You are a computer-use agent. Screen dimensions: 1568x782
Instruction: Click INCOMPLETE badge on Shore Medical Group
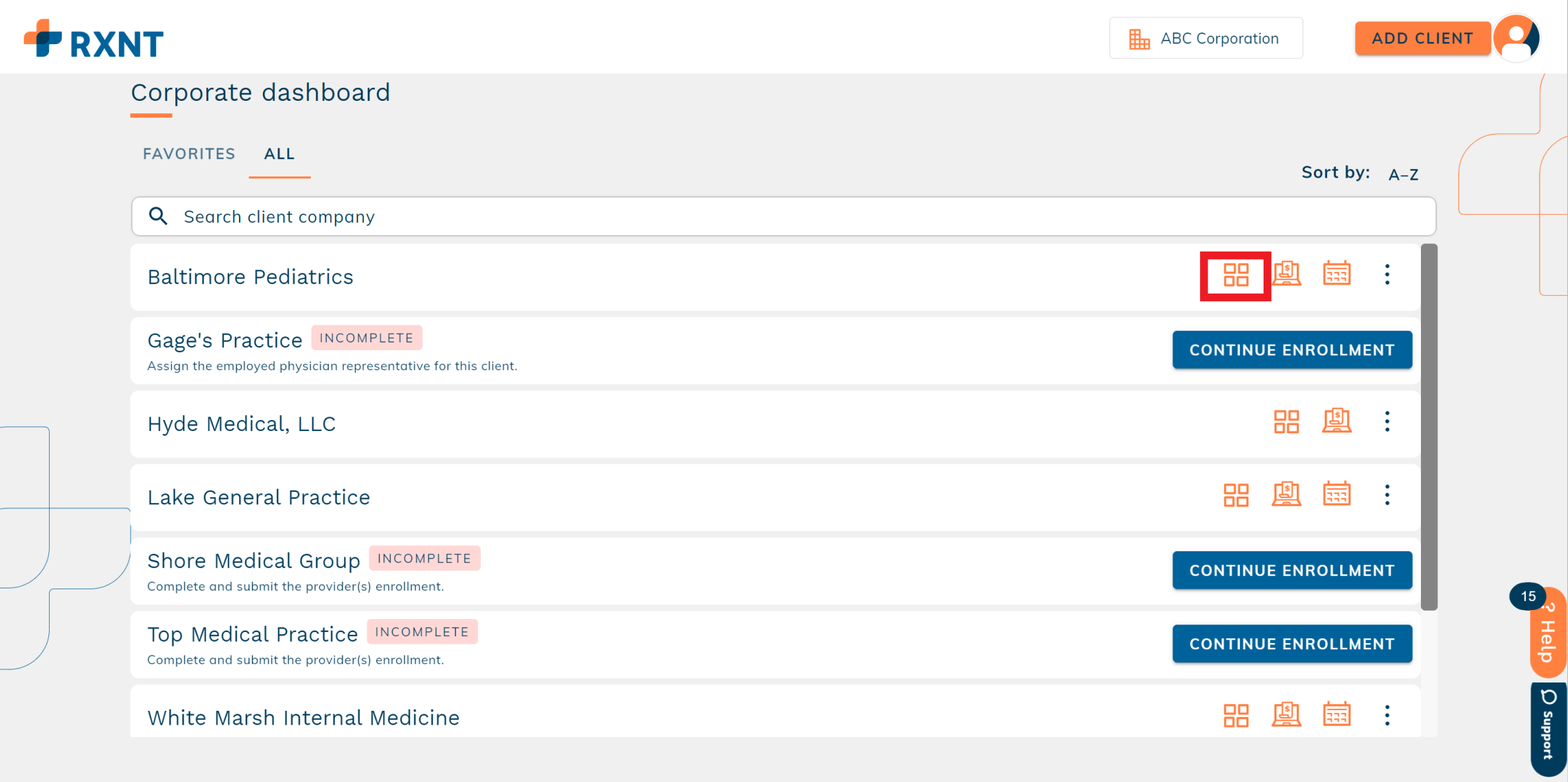click(424, 558)
